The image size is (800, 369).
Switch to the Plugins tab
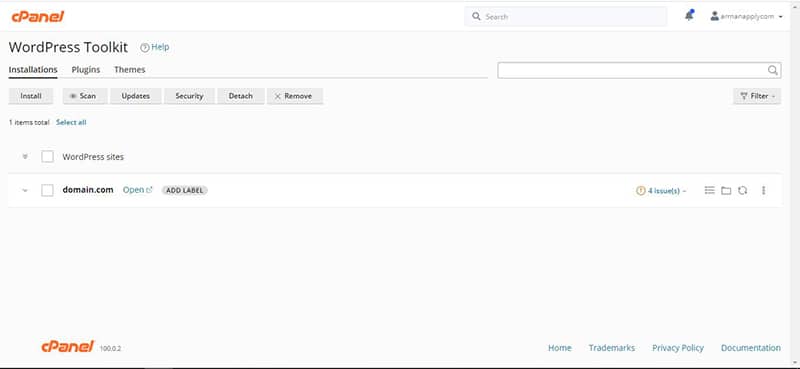click(x=86, y=69)
